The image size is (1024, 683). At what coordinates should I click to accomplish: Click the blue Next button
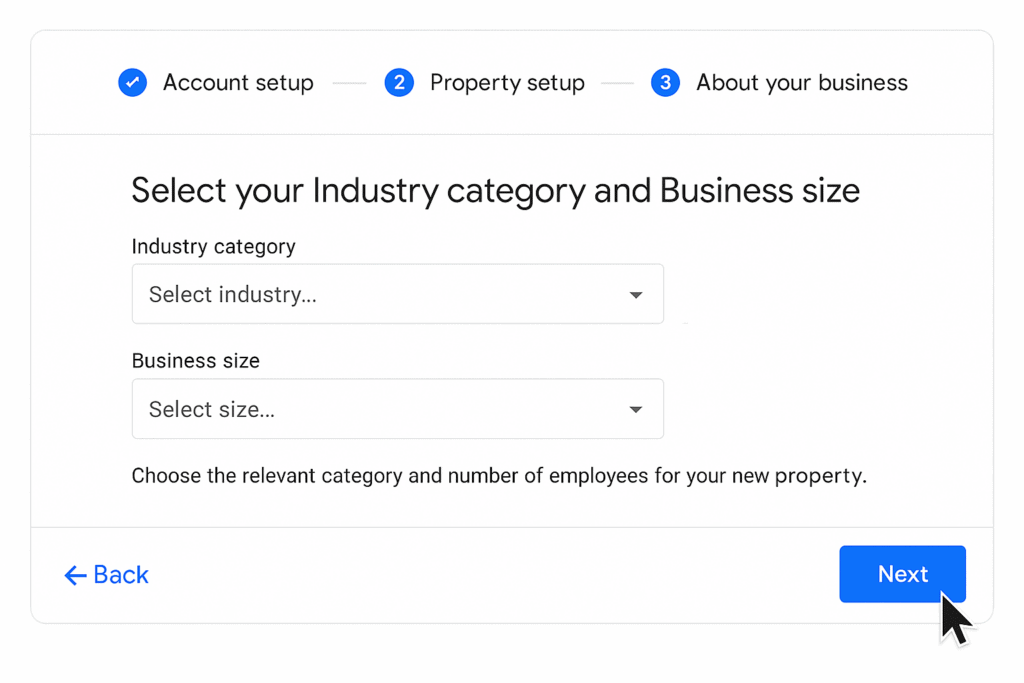pyautogui.click(x=903, y=574)
